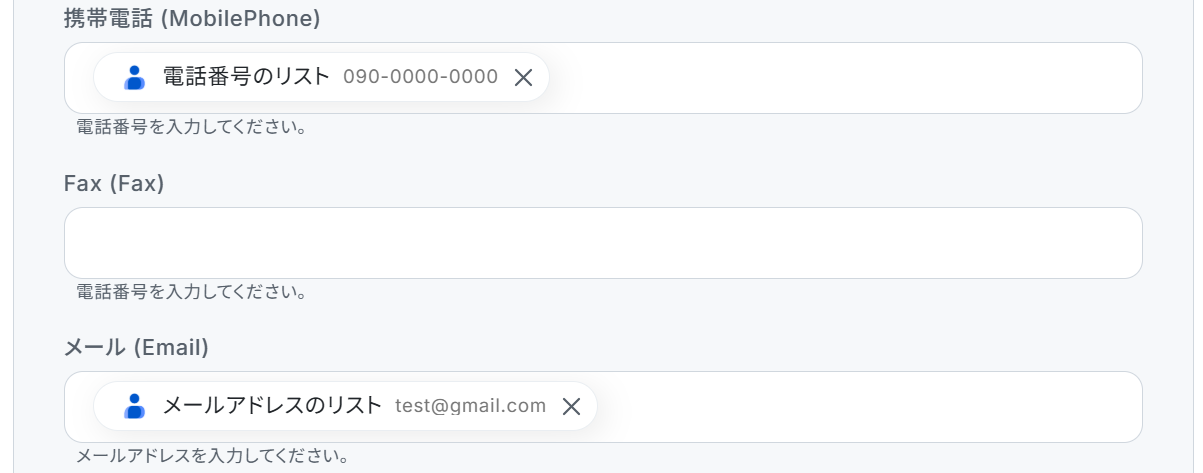Click person icon in email address chip

(134, 406)
